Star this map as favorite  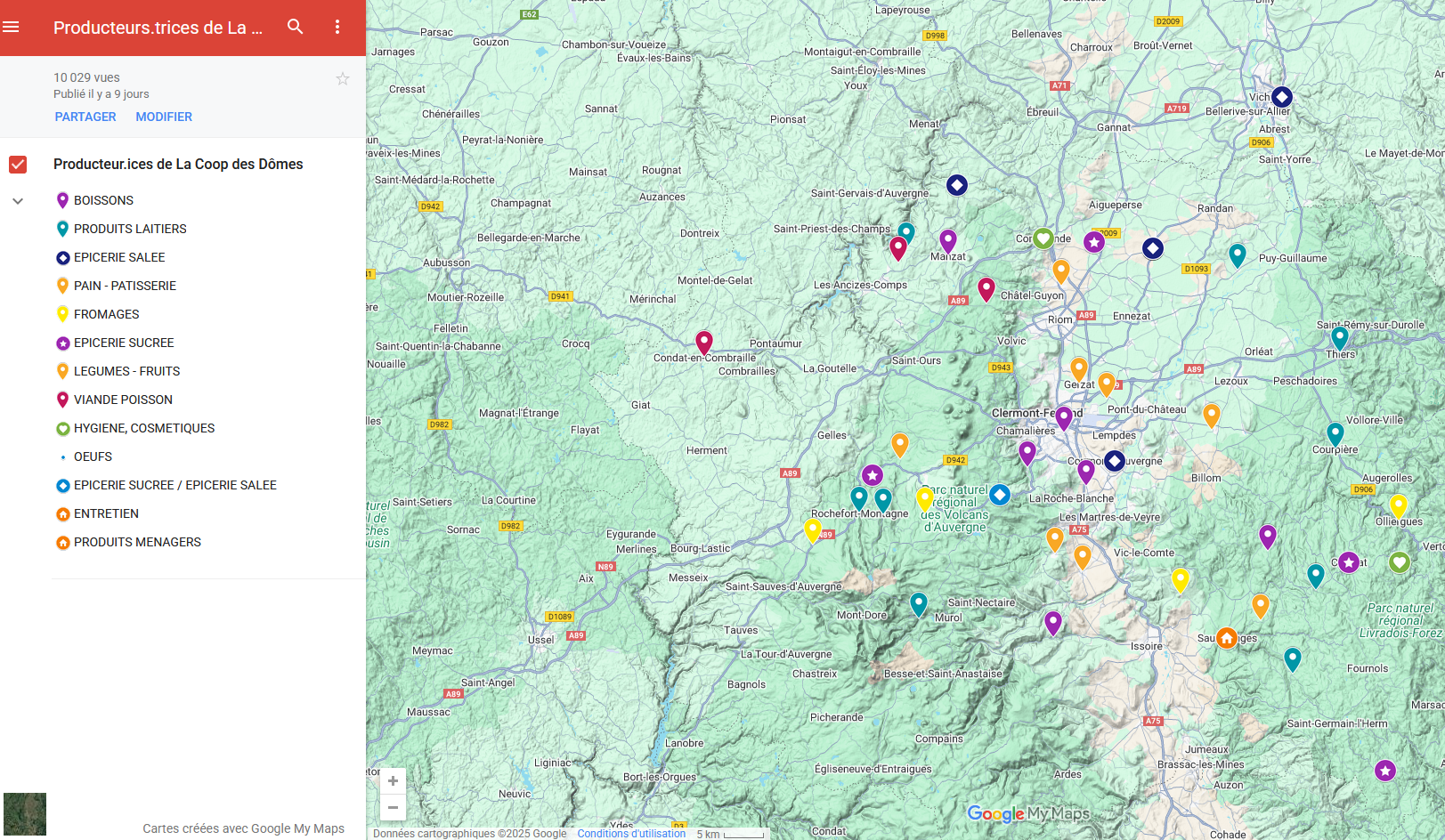pyautogui.click(x=343, y=79)
